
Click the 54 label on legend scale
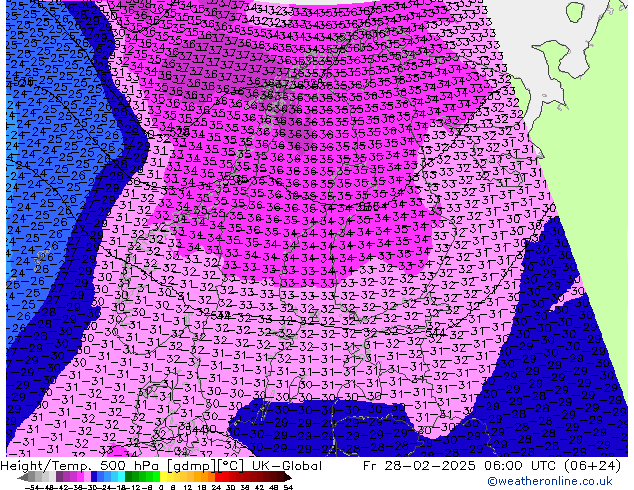tap(288, 487)
